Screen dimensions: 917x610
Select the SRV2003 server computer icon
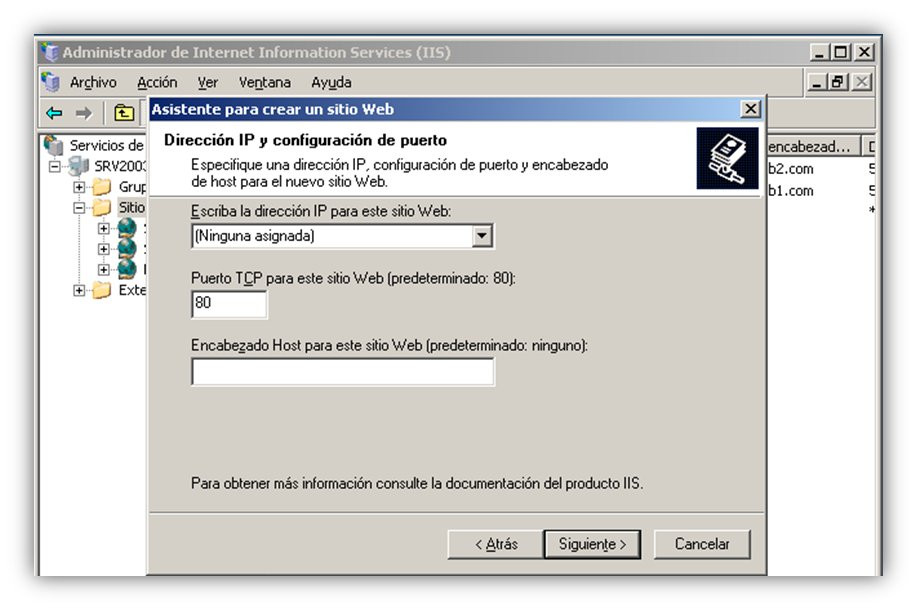[78, 166]
